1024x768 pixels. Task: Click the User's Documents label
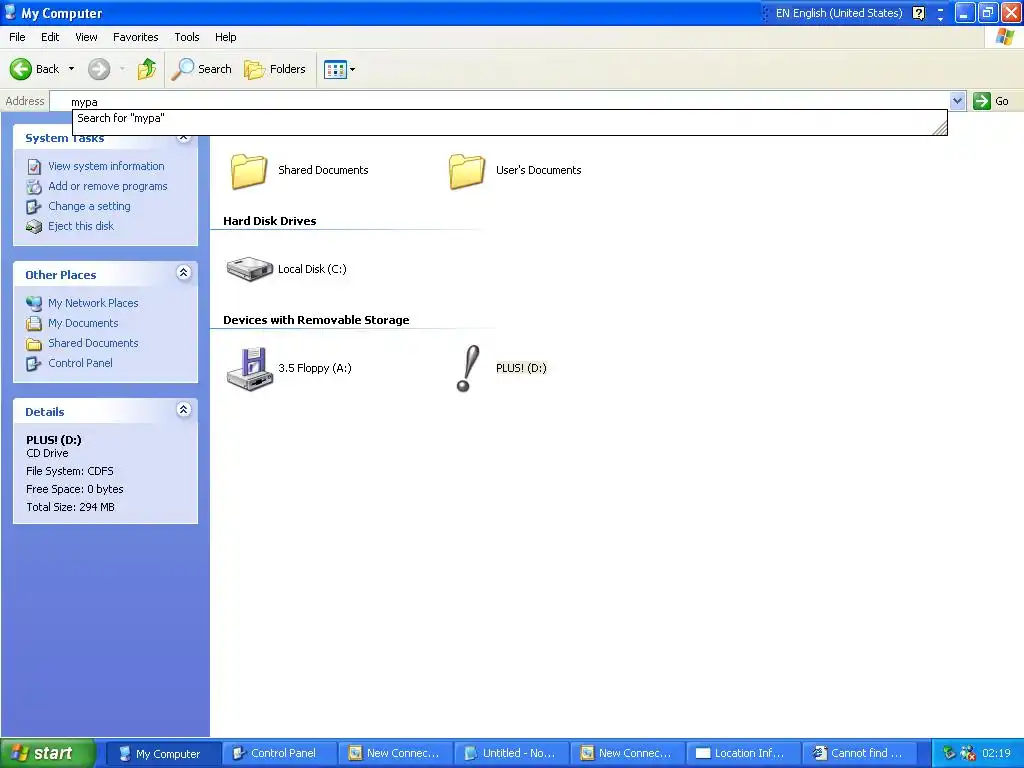pyautogui.click(x=539, y=170)
